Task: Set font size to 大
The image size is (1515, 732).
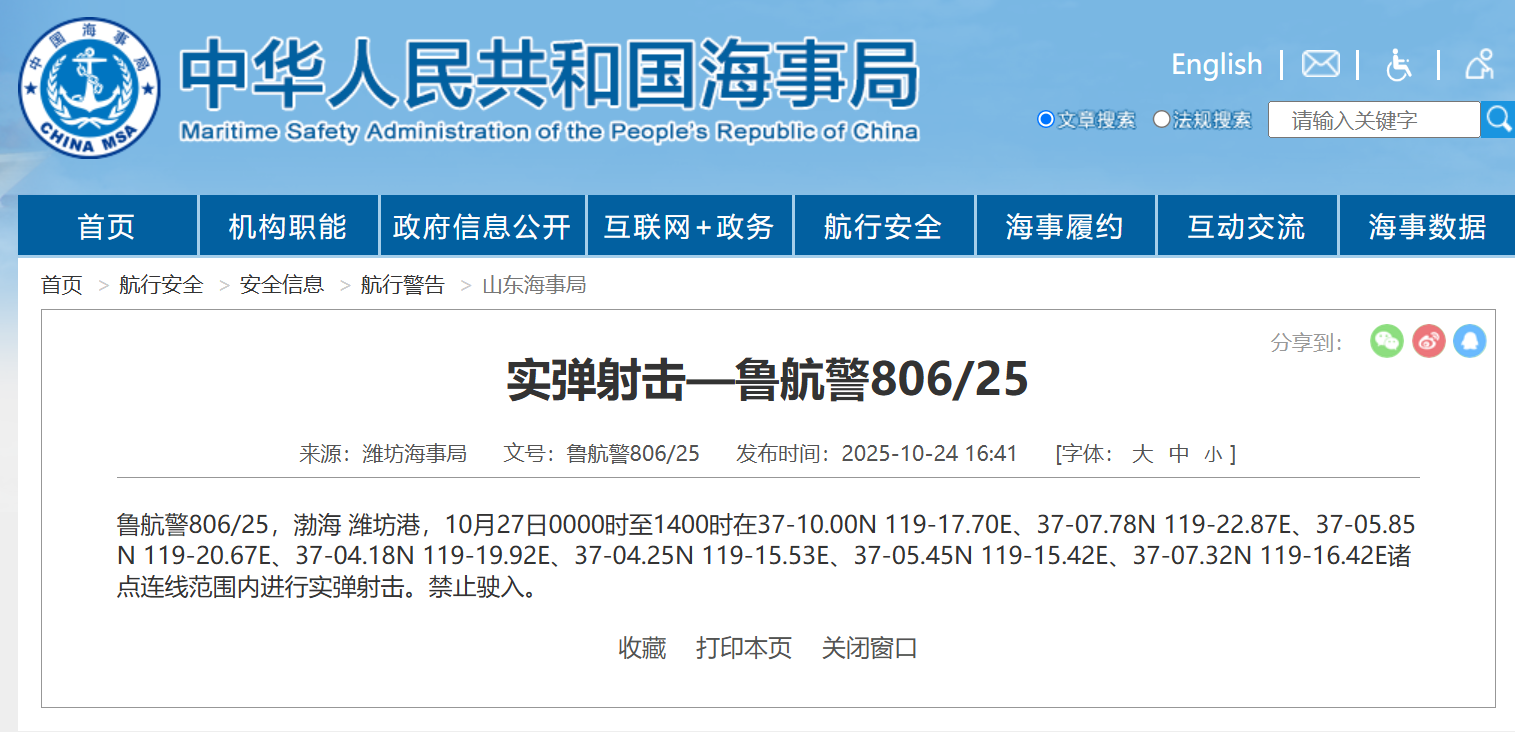Action: 1142,454
